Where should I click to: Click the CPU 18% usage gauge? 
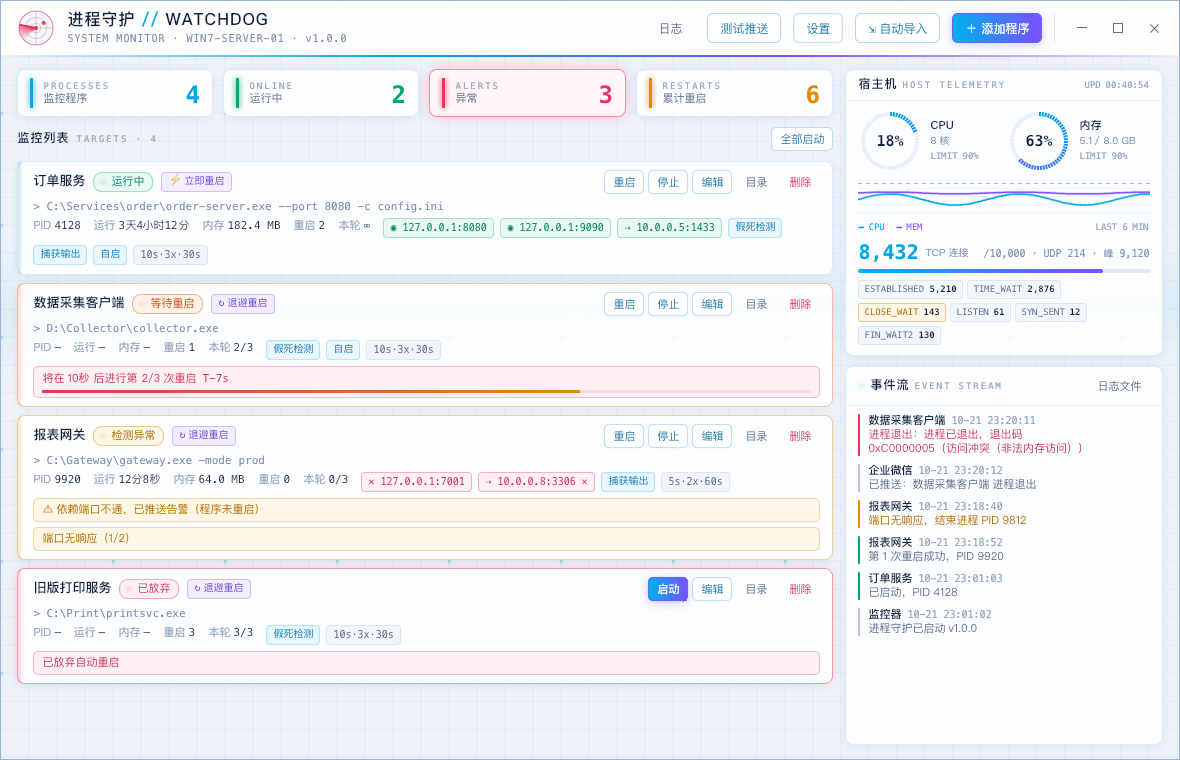890,141
